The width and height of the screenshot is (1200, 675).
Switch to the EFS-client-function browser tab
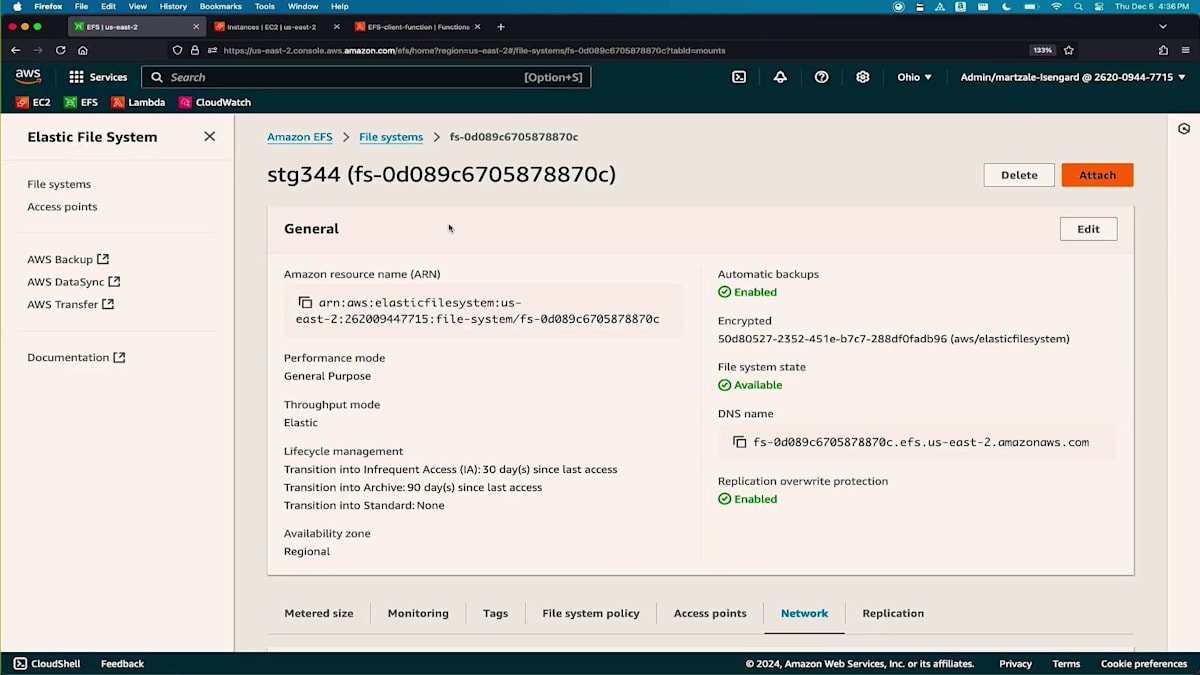tap(418, 27)
